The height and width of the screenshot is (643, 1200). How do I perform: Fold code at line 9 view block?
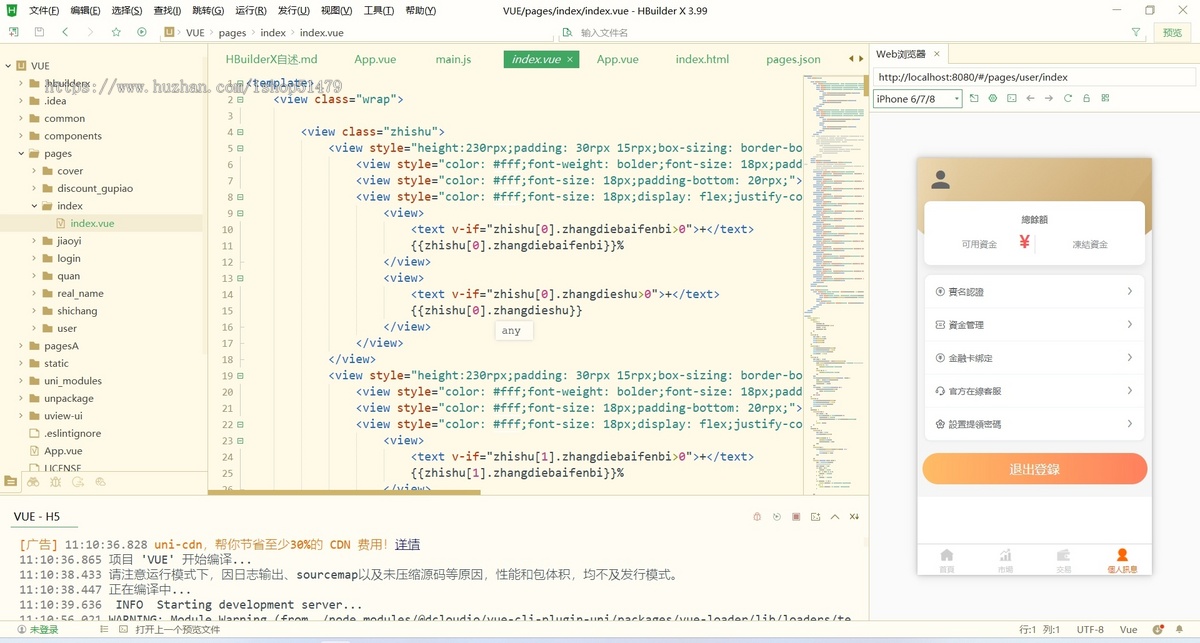(x=241, y=213)
